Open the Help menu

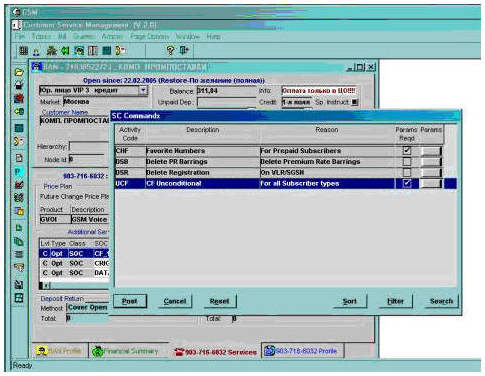pos(213,36)
